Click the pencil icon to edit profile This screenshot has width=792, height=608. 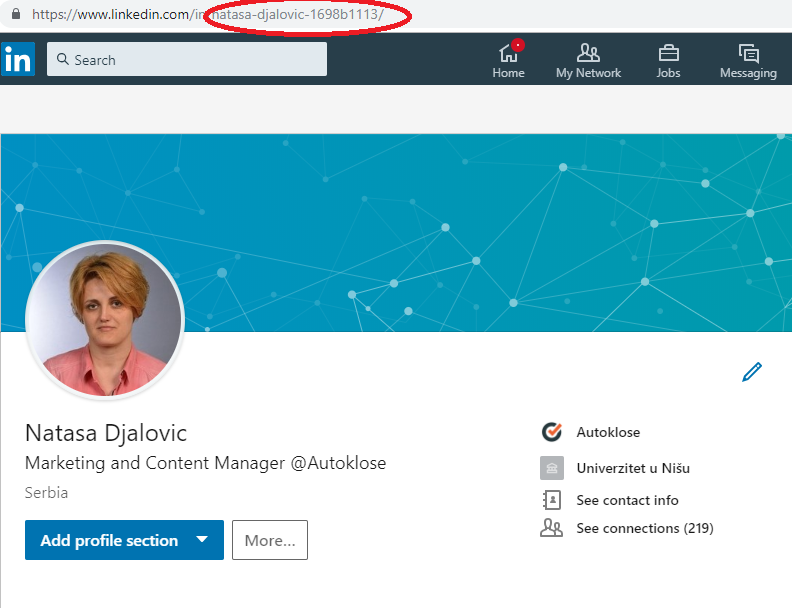point(752,372)
